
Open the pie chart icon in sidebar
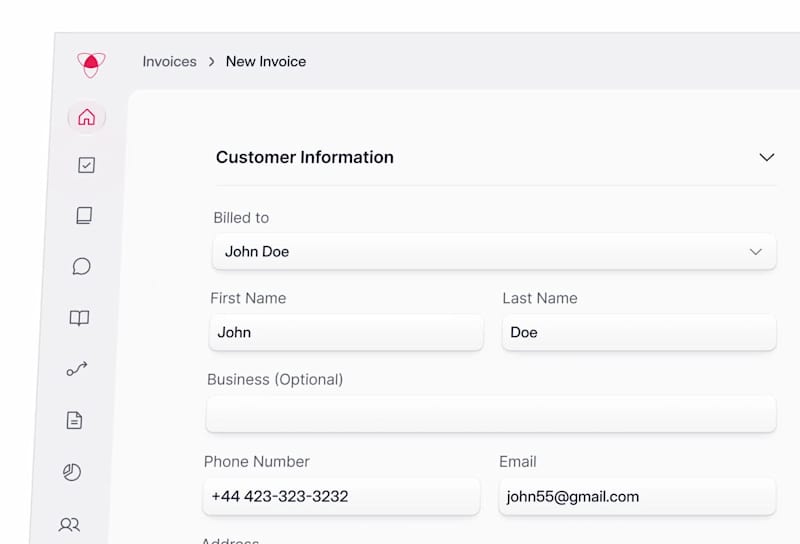72,472
